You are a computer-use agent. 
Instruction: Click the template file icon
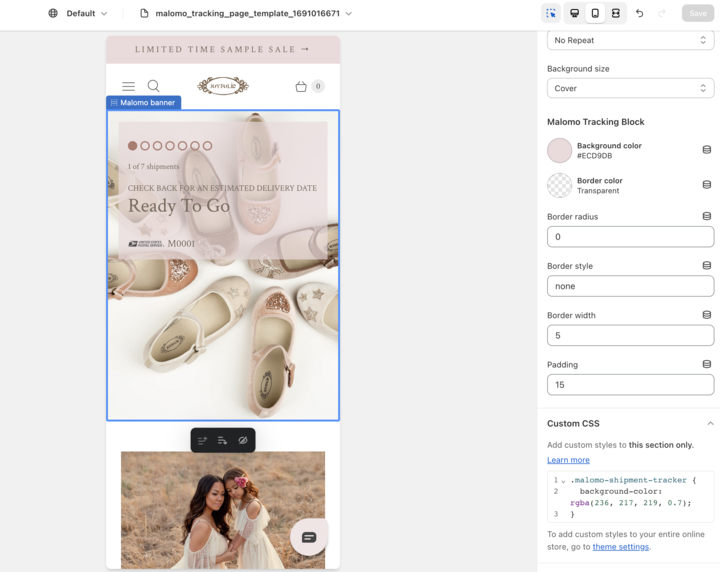point(144,13)
